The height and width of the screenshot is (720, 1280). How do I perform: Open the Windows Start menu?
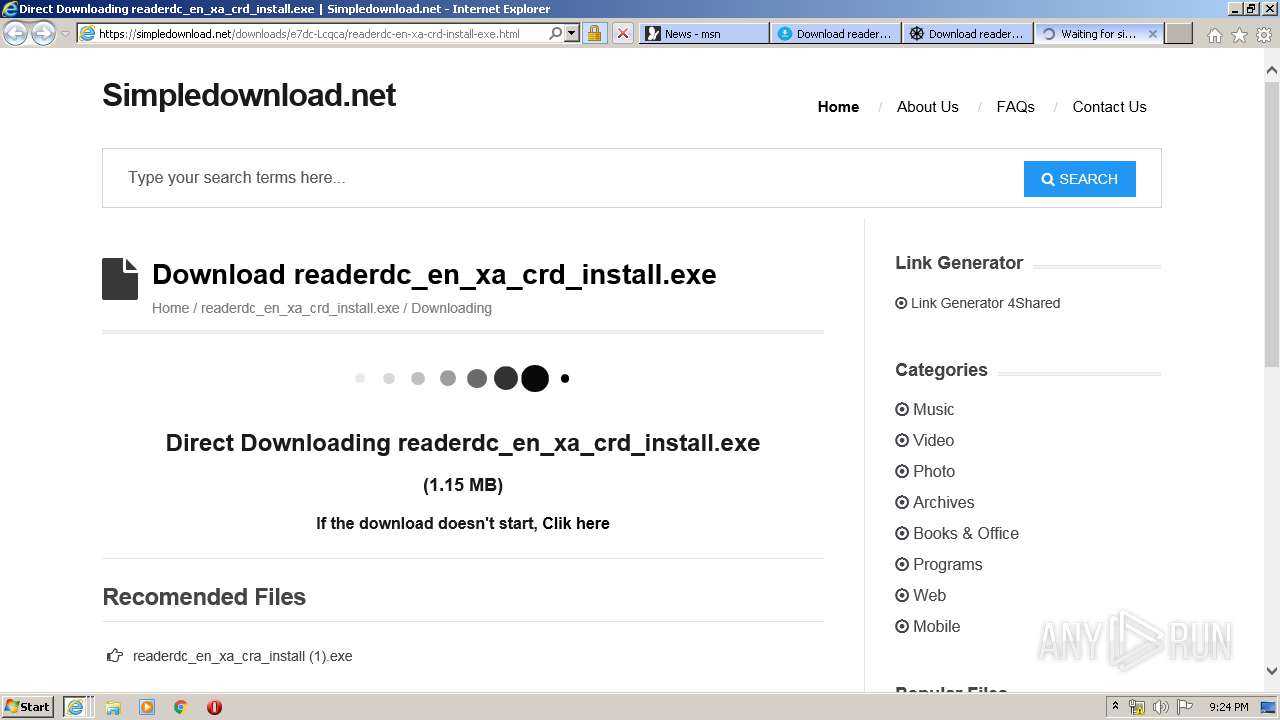(28, 706)
